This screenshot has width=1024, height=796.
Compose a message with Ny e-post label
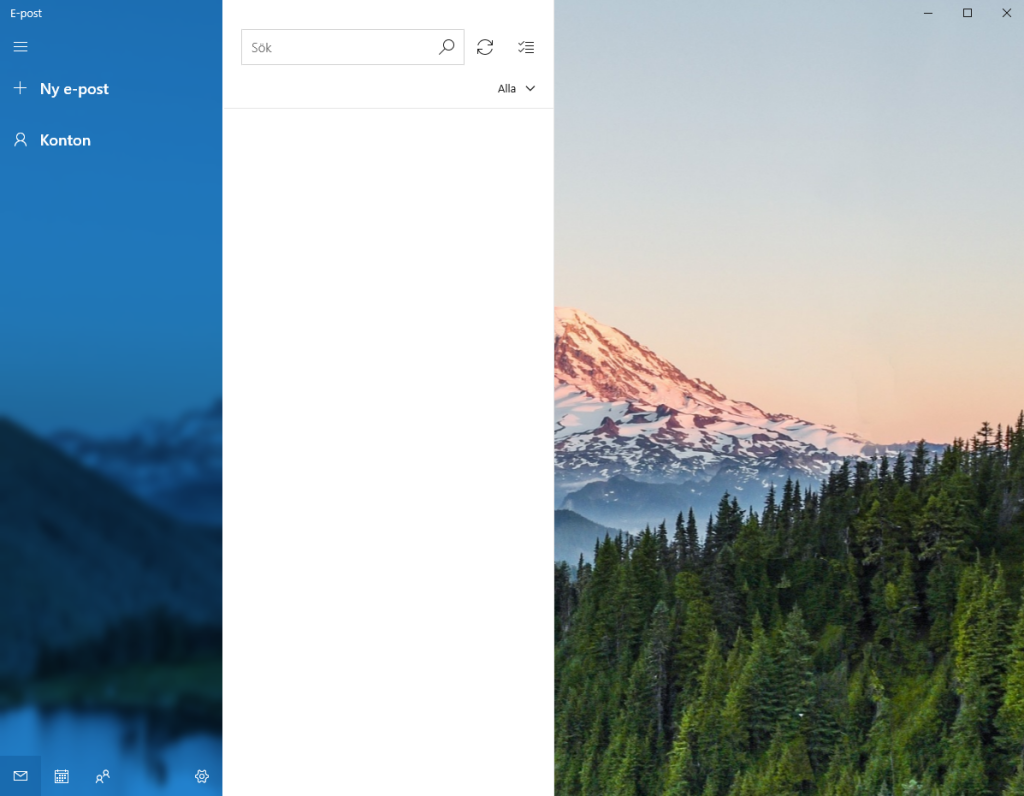tap(74, 89)
